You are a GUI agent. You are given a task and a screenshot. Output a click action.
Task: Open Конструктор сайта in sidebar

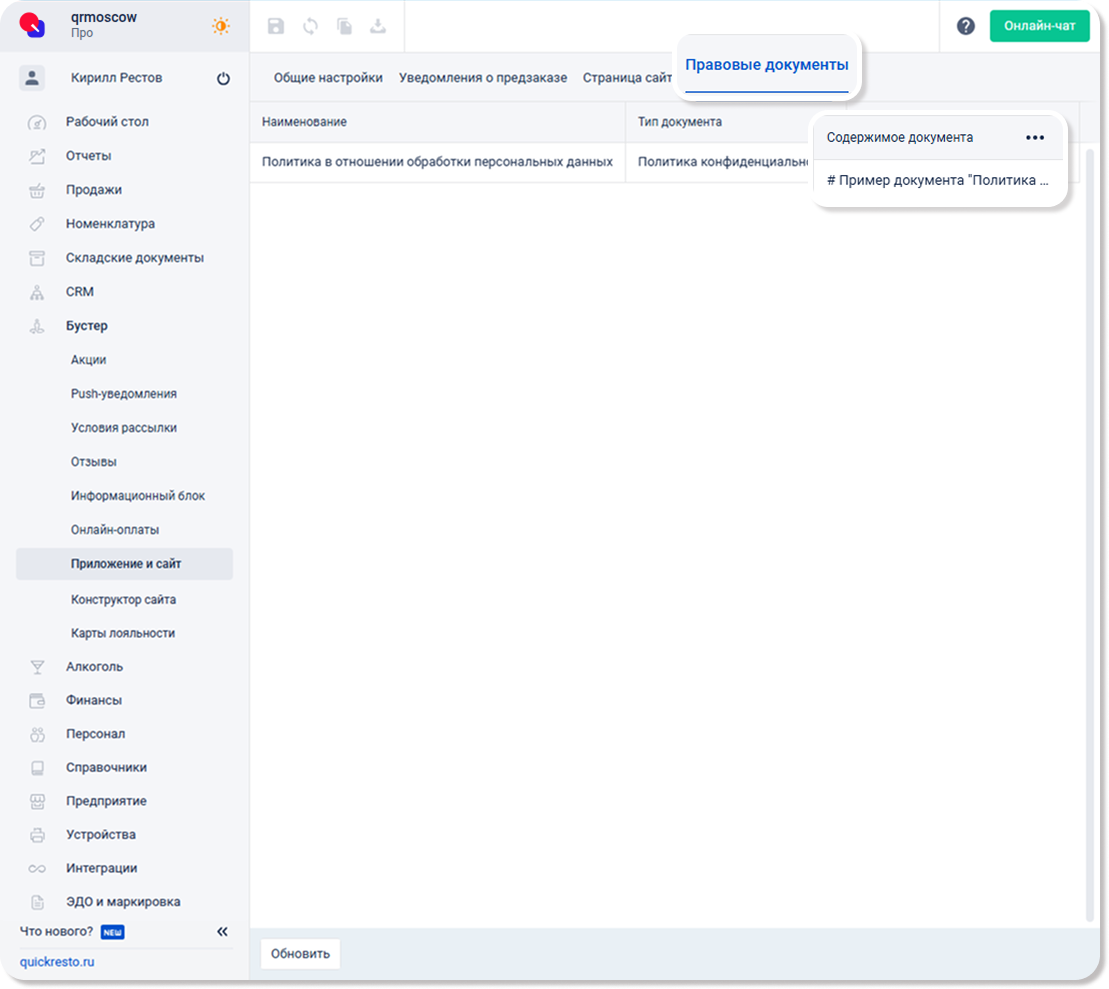(123, 600)
